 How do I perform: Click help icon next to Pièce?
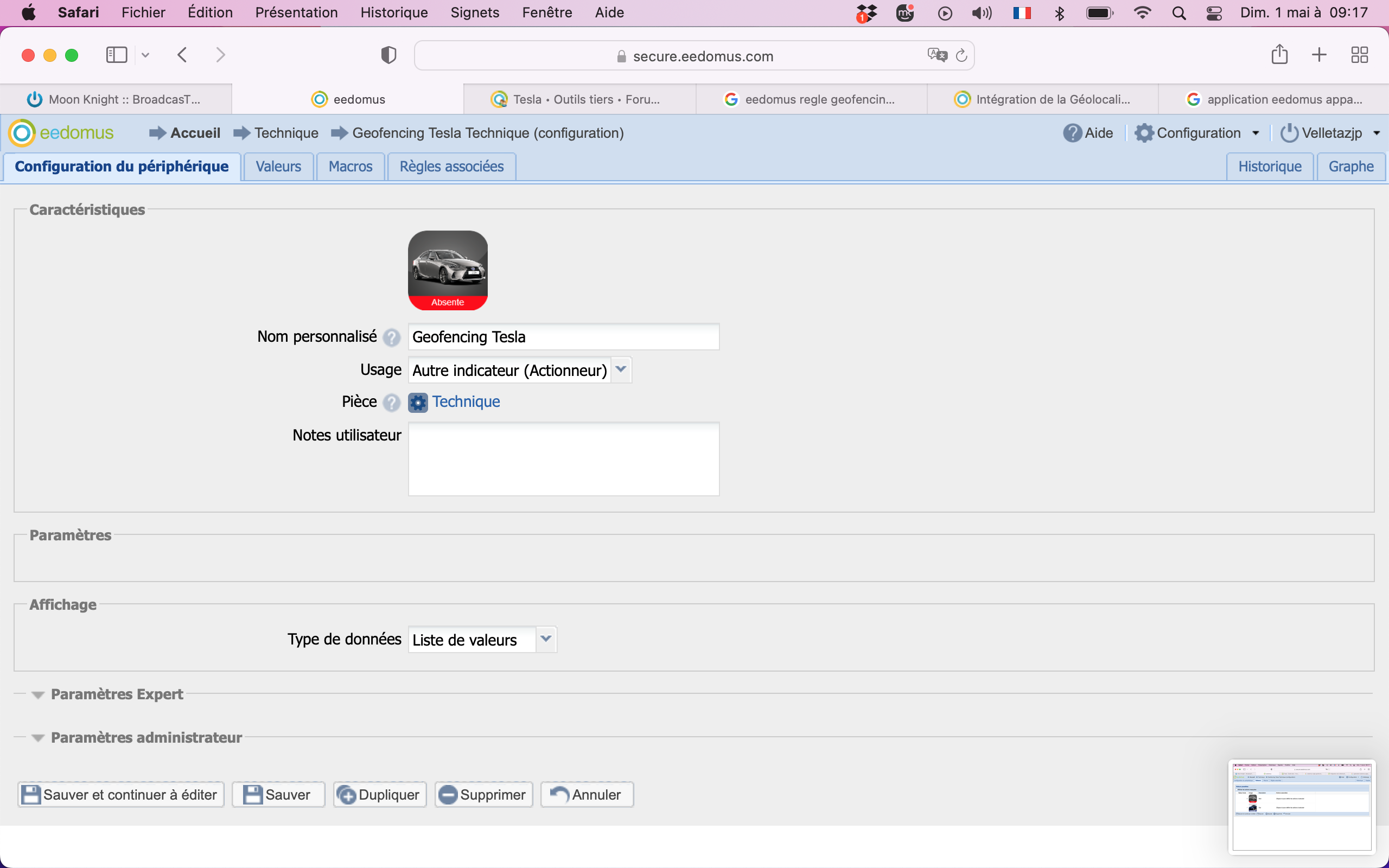(x=391, y=403)
